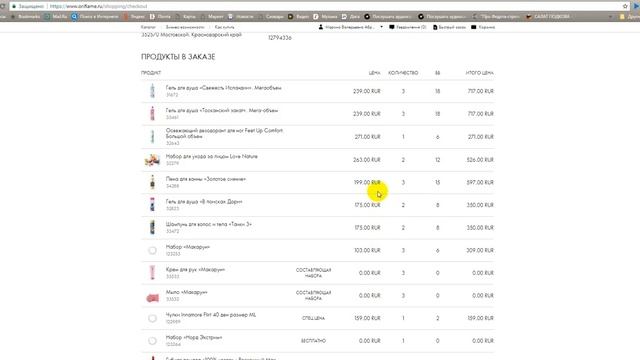Click the ИТОГО ЦЕНА column header
This screenshot has height=360, width=640.
coord(480,73)
